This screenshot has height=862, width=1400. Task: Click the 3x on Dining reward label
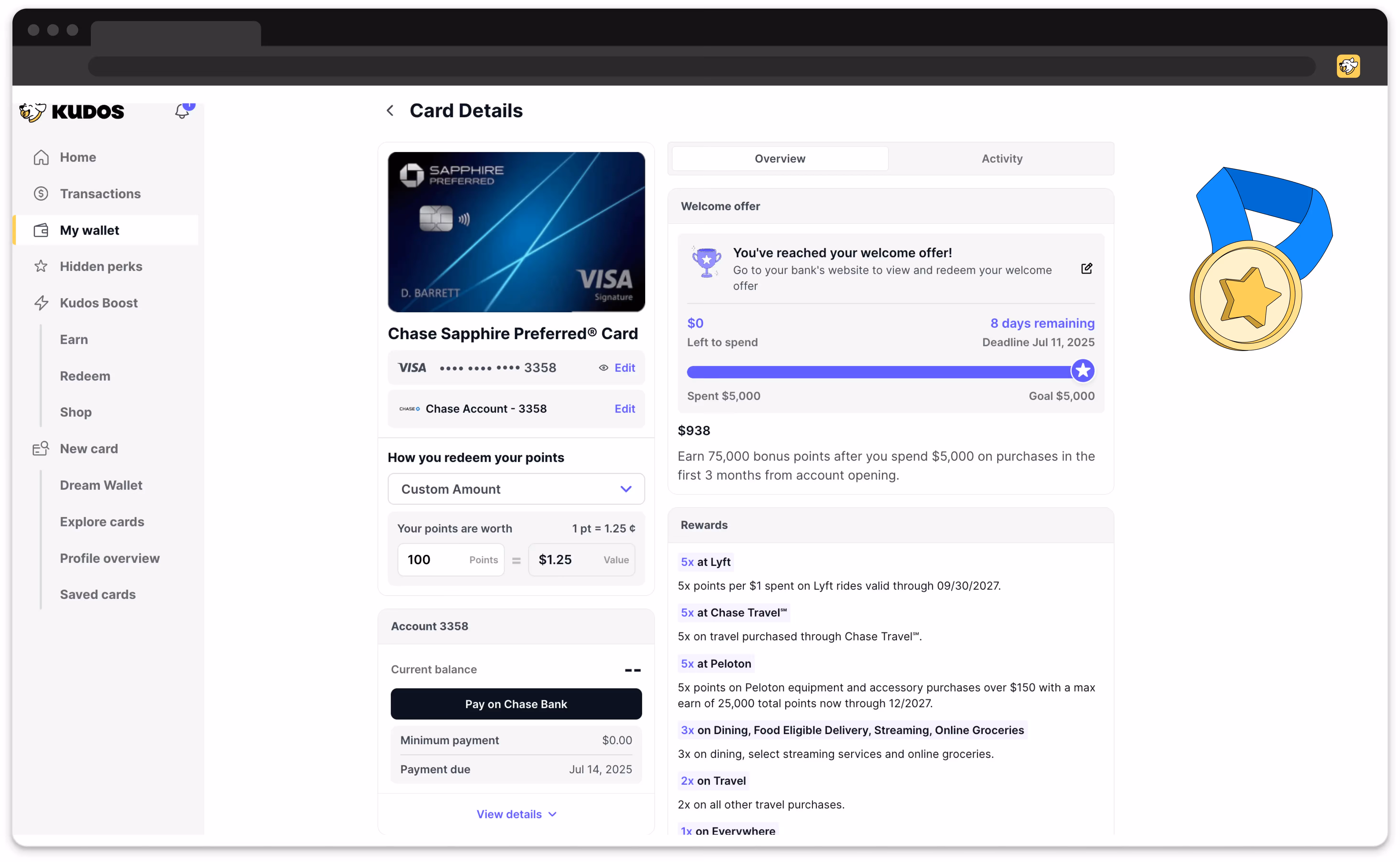[x=853, y=730]
